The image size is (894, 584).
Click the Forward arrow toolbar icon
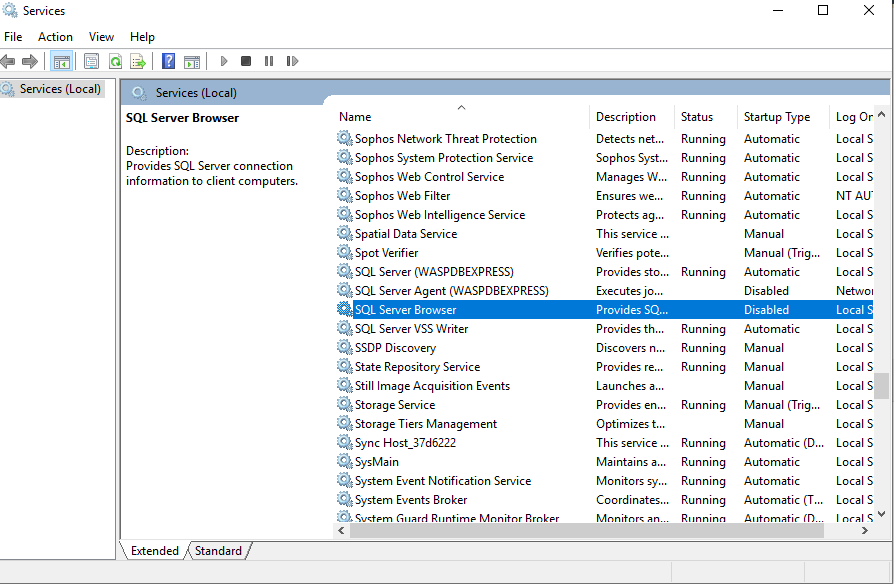[x=30, y=61]
